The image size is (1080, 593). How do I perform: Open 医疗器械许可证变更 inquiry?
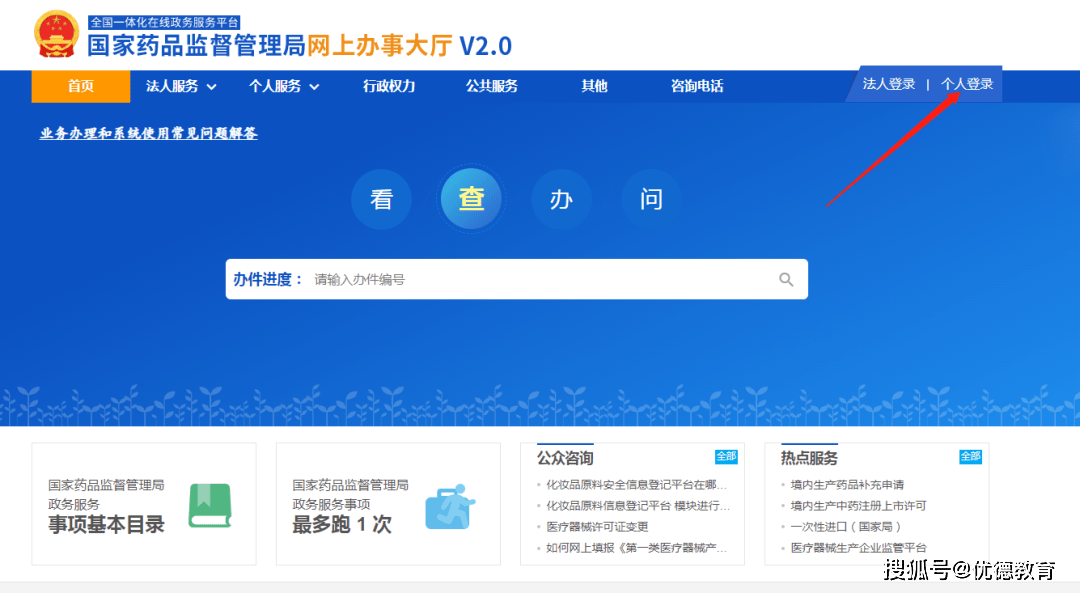(597, 527)
